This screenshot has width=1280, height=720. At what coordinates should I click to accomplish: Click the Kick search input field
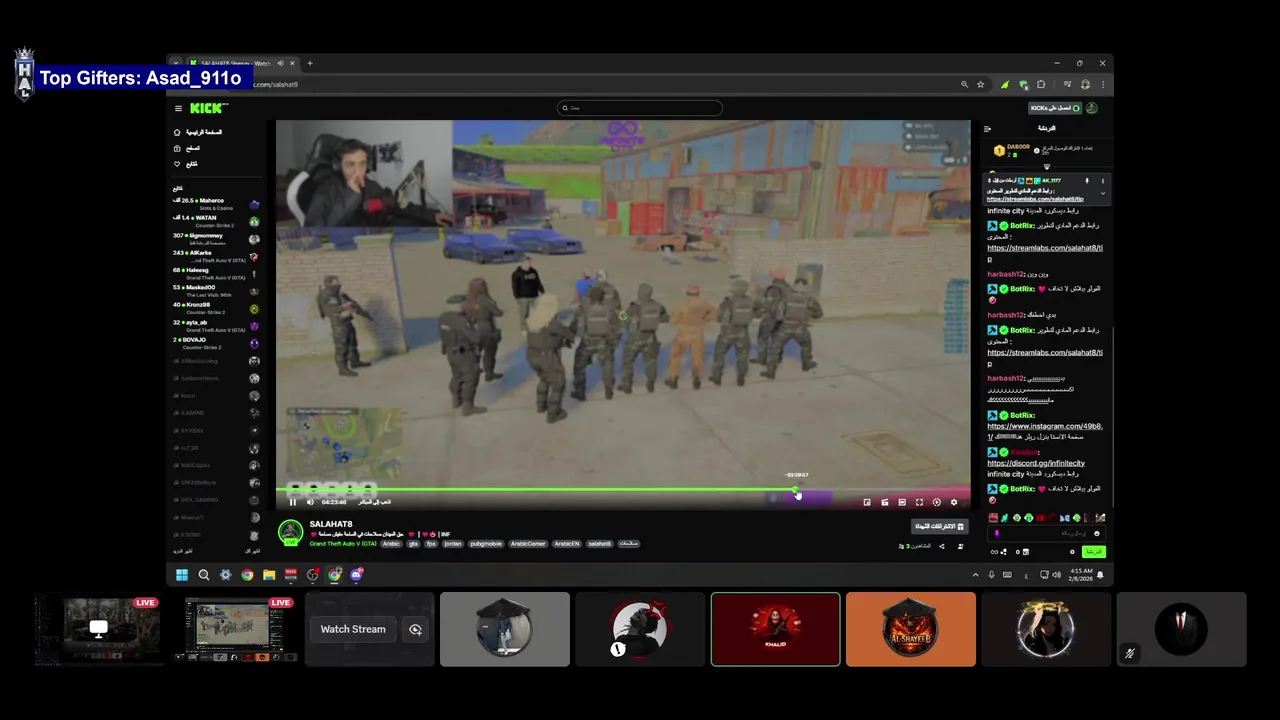tap(640, 108)
